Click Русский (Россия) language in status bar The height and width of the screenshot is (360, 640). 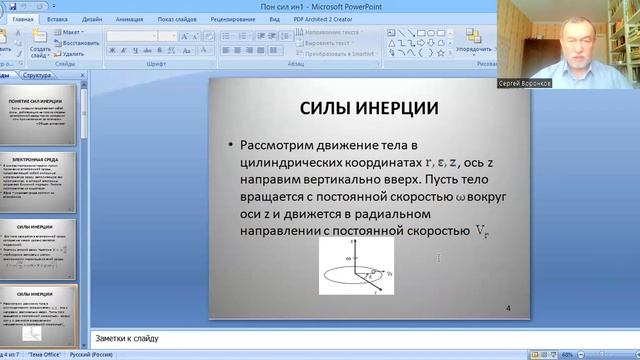[91, 355]
